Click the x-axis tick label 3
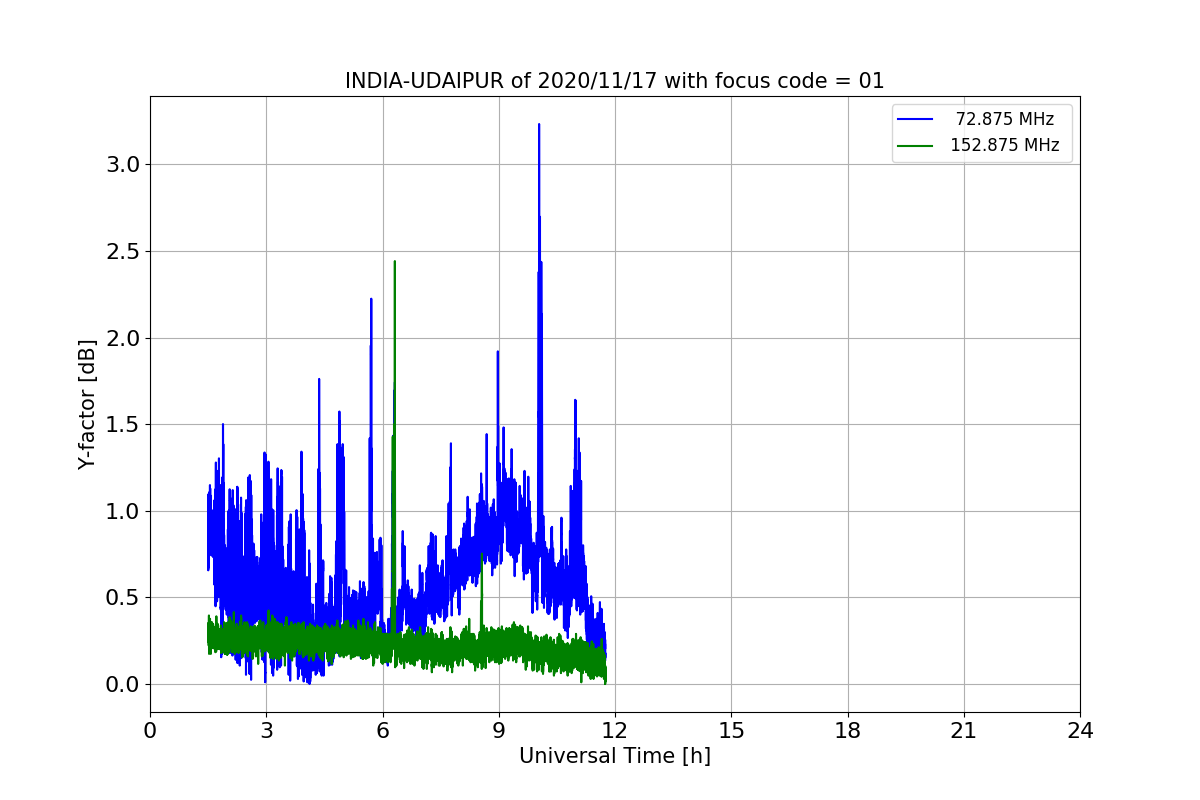The image size is (1200, 800). click(x=266, y=731)
